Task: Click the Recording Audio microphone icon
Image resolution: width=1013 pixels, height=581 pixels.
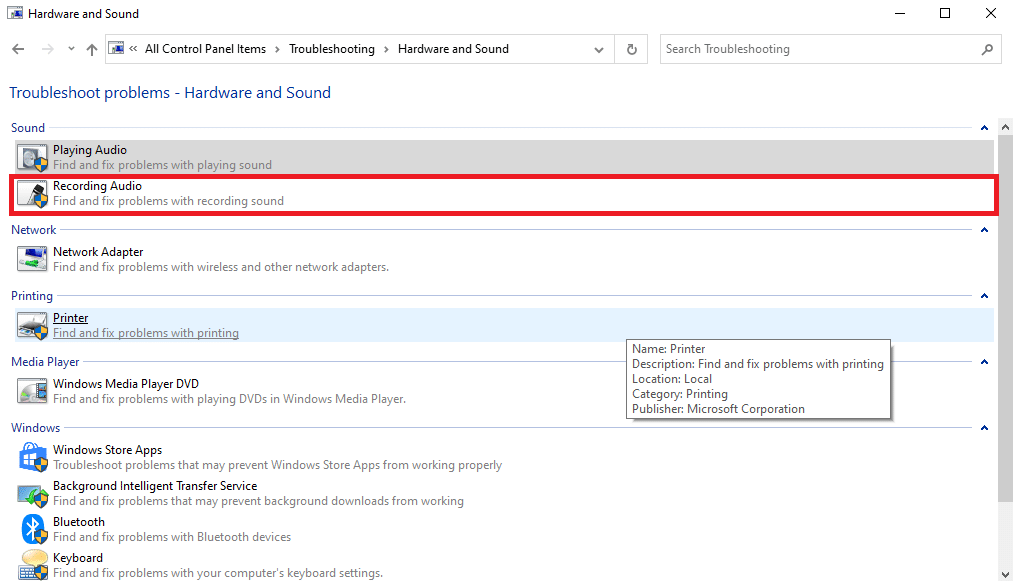Action: pyautogui.click(x=33, y=193)
